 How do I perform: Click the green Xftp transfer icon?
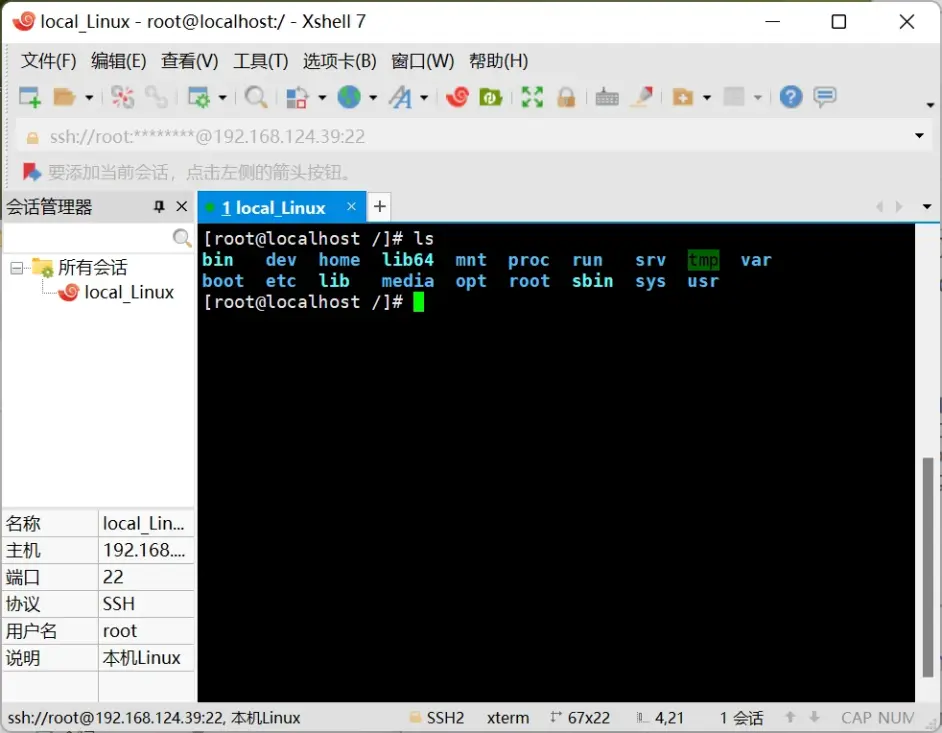pos(490,97)
